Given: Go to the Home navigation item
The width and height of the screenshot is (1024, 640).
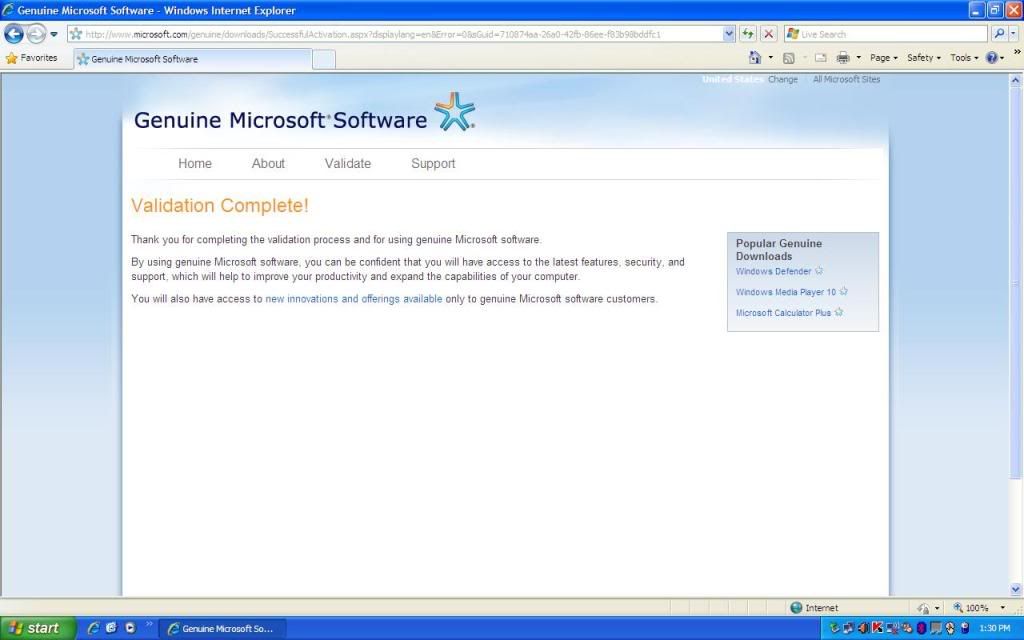Looking at the screenshot, I should [x=195, y=163].
